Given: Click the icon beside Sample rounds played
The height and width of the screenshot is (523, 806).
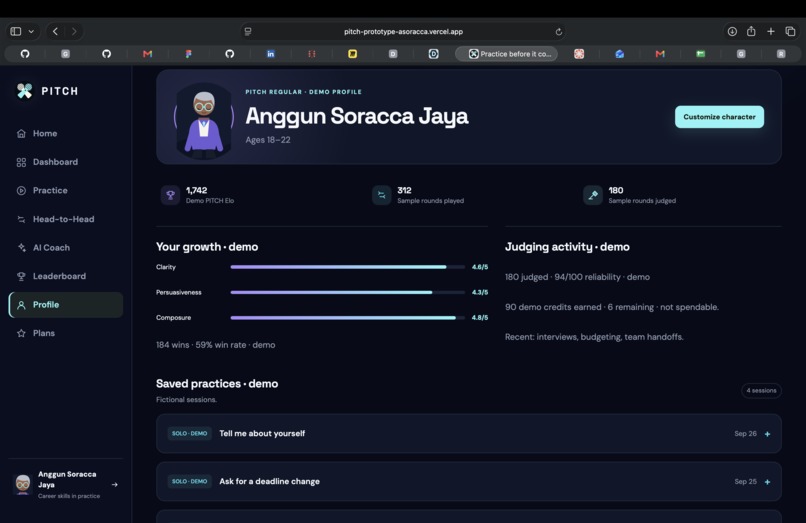Looking at the screenshot, I should click(381, 195).
